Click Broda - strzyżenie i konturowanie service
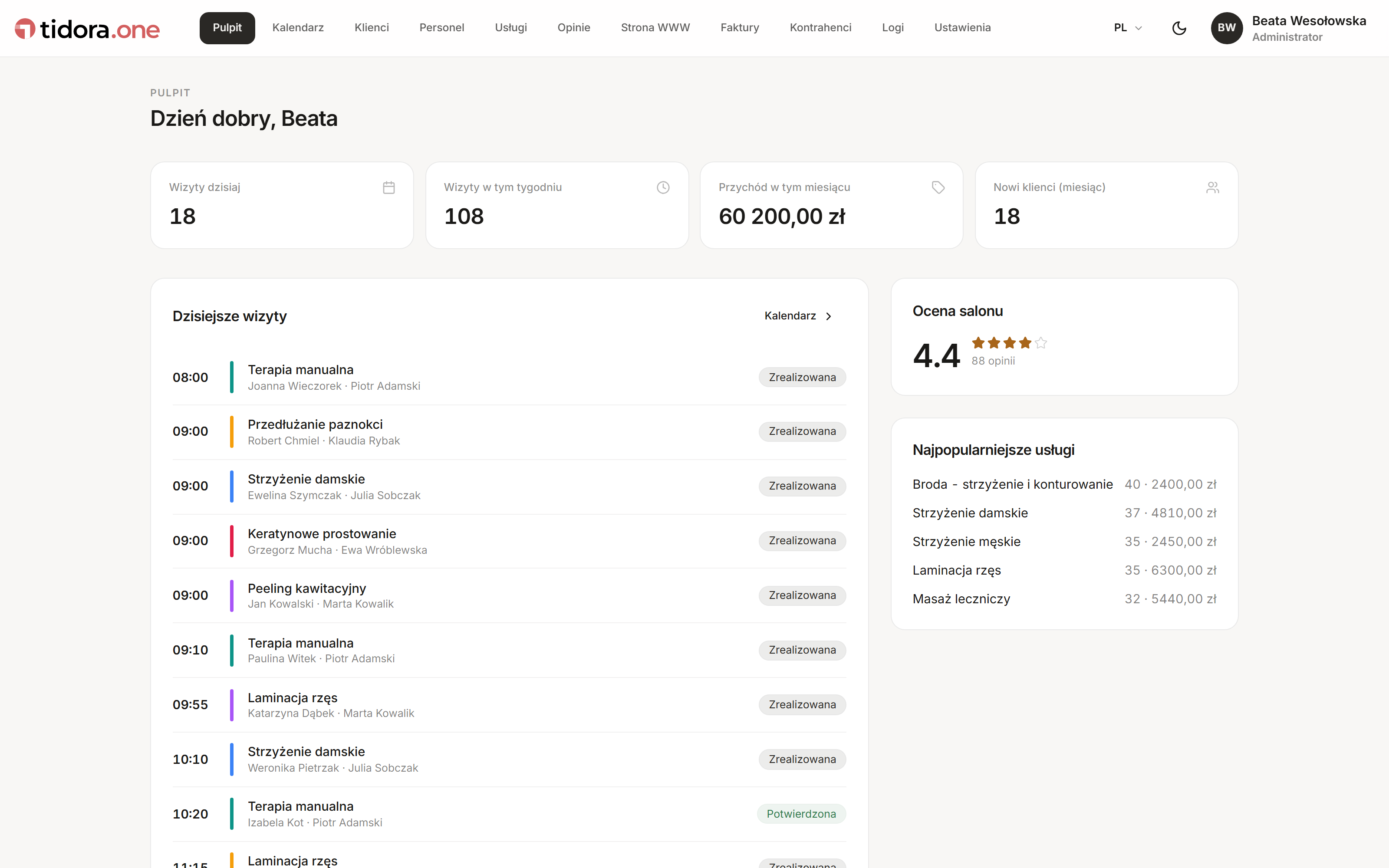This screenshot has width=1389, height=868. click(1064, 484)
